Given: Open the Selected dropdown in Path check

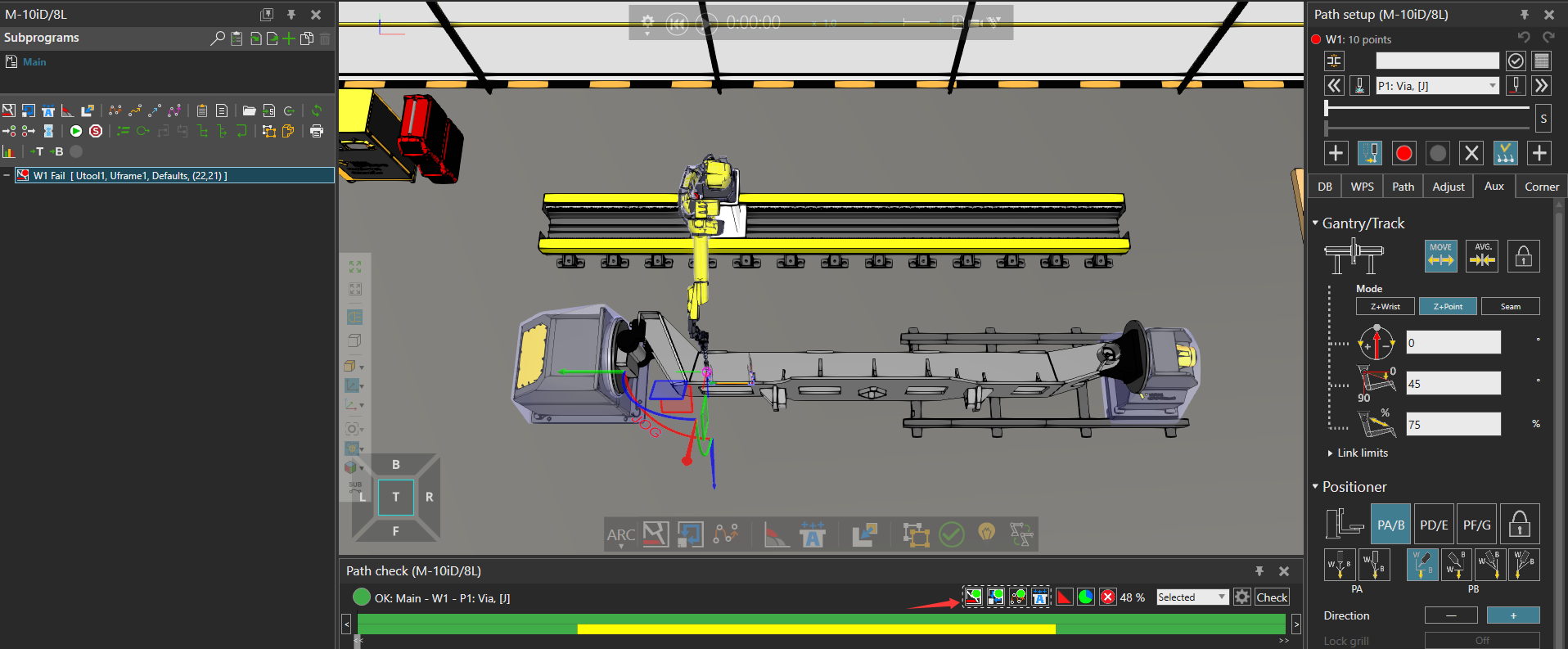Looking at the screenshot, I should point(1192,597).
